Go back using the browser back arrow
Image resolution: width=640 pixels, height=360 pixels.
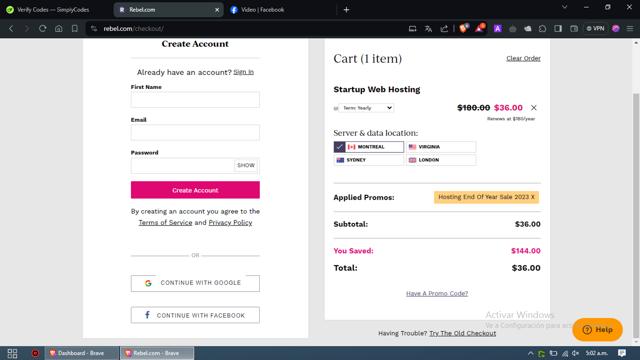[x=11, y=29]
